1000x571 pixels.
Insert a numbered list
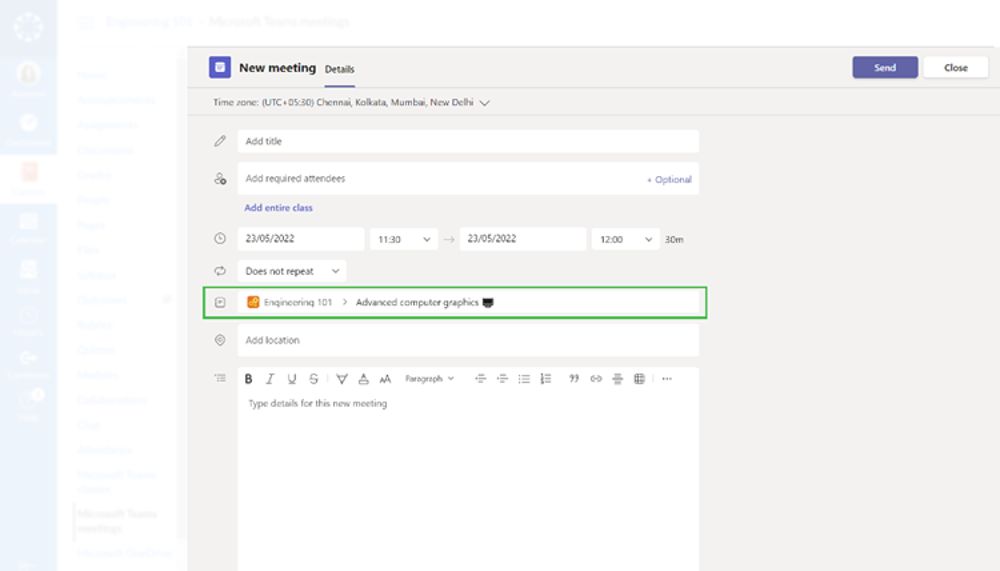point(546,379)
